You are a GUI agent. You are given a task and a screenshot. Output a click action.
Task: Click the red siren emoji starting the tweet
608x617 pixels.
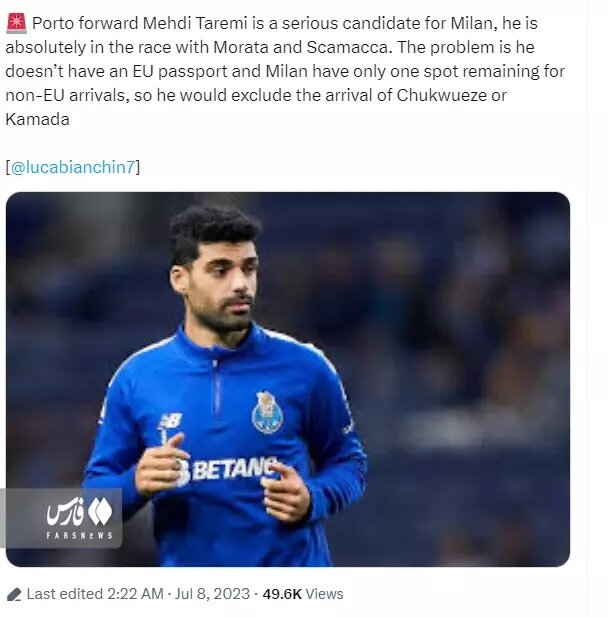(15, 23)
